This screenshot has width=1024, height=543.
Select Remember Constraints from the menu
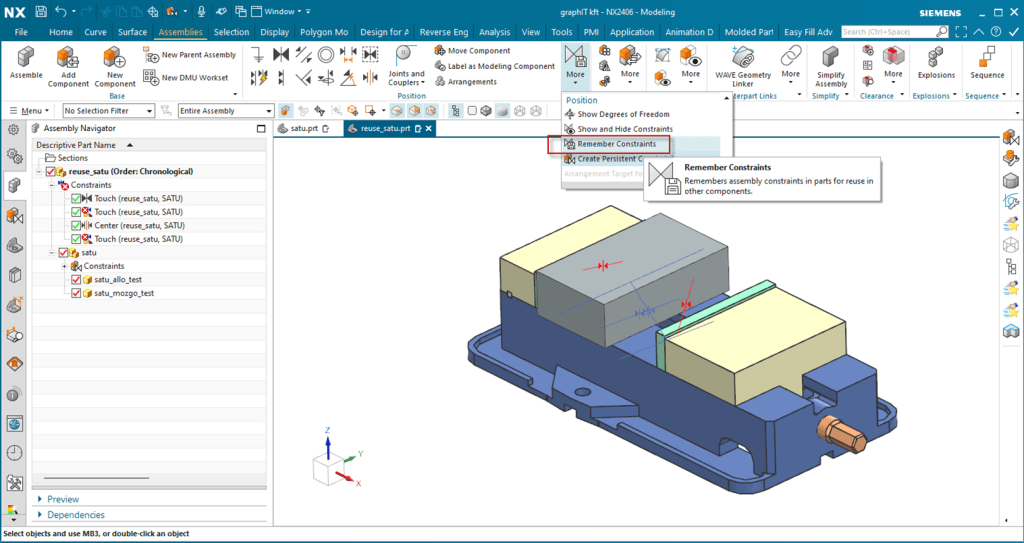pyautogui.click(x=616, y=144)
